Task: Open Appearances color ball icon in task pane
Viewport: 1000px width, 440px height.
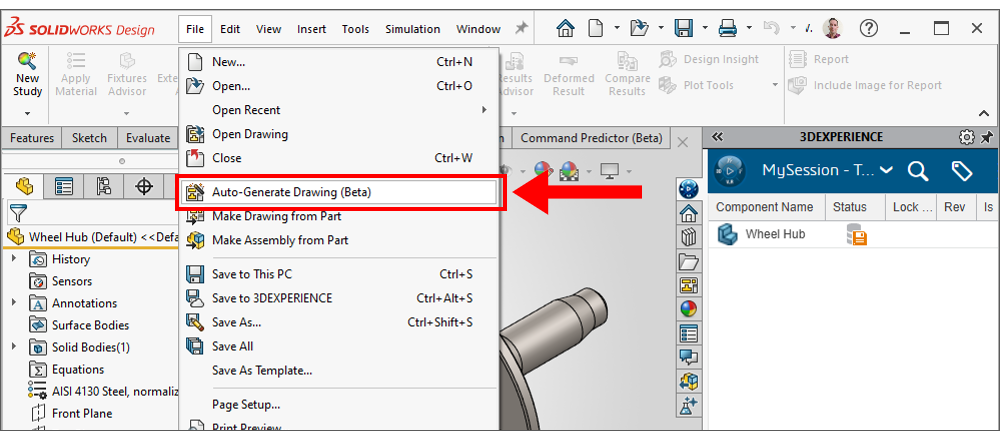Action: click(689, 309)
